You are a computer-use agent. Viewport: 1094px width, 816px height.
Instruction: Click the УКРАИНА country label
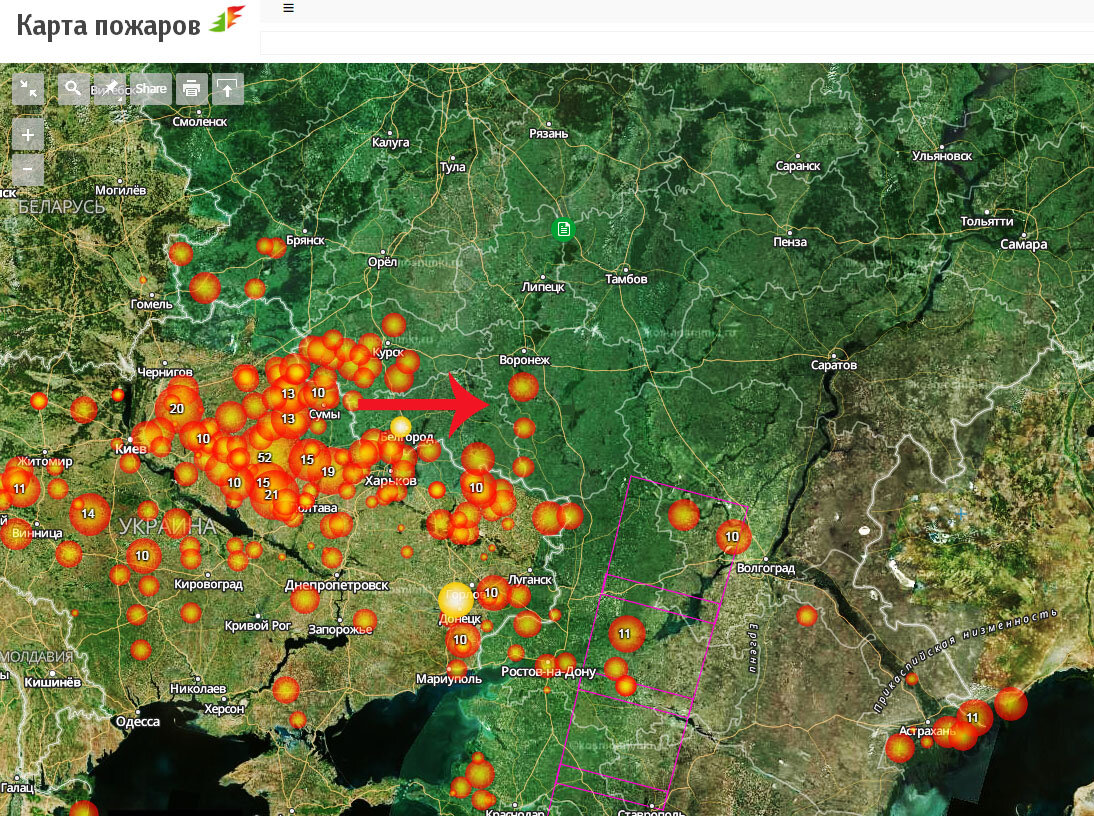pyautogui.click(x=168, y=527)
